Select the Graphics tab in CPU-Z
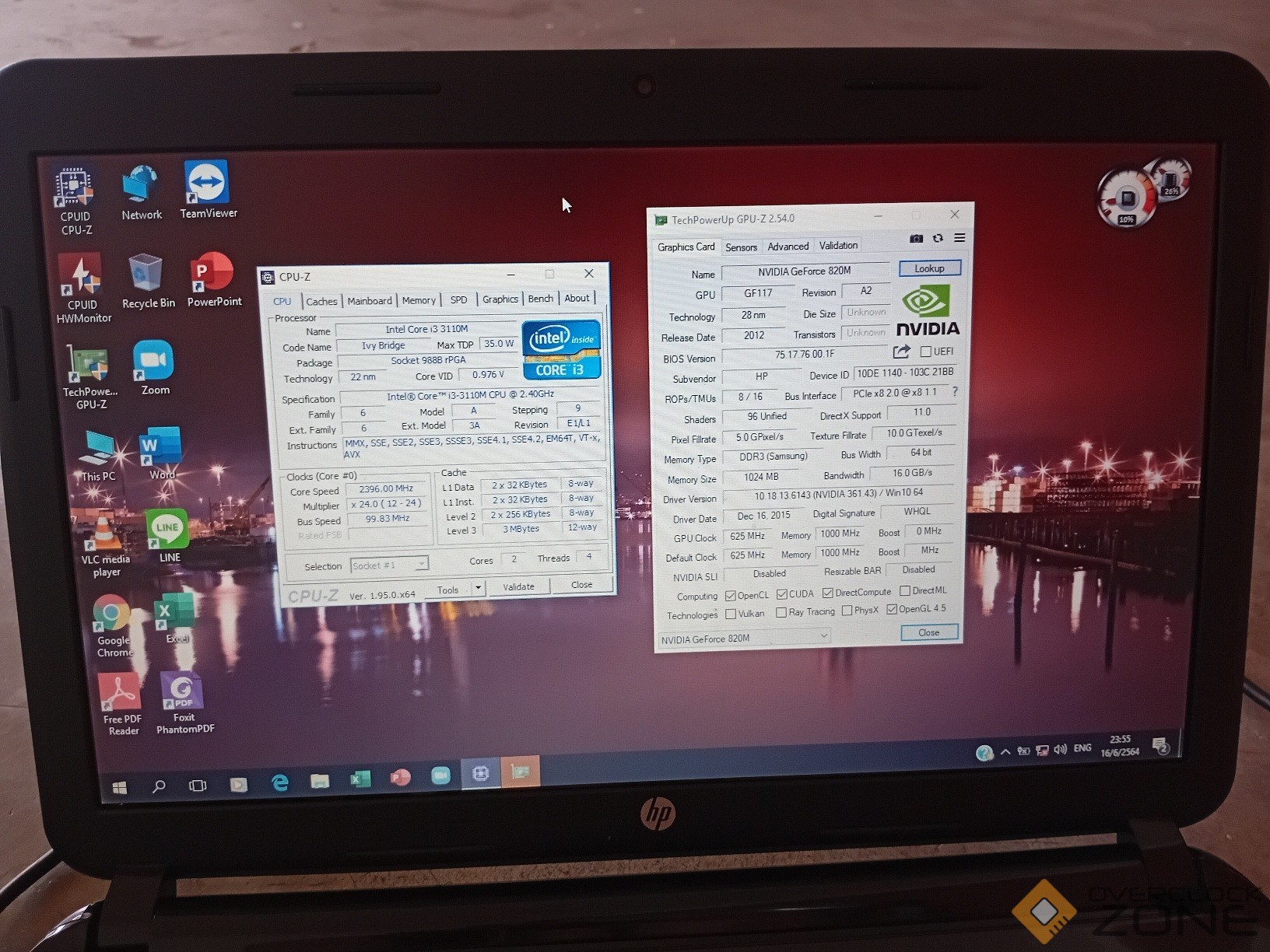 pyautogui.click(x=500, y=299)
